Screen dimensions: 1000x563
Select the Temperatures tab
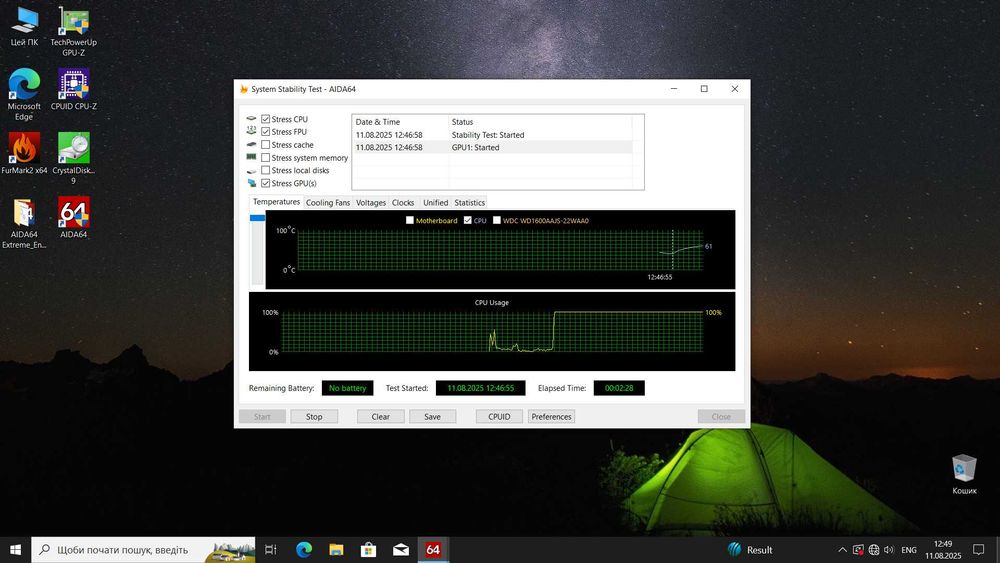(276, 202)
